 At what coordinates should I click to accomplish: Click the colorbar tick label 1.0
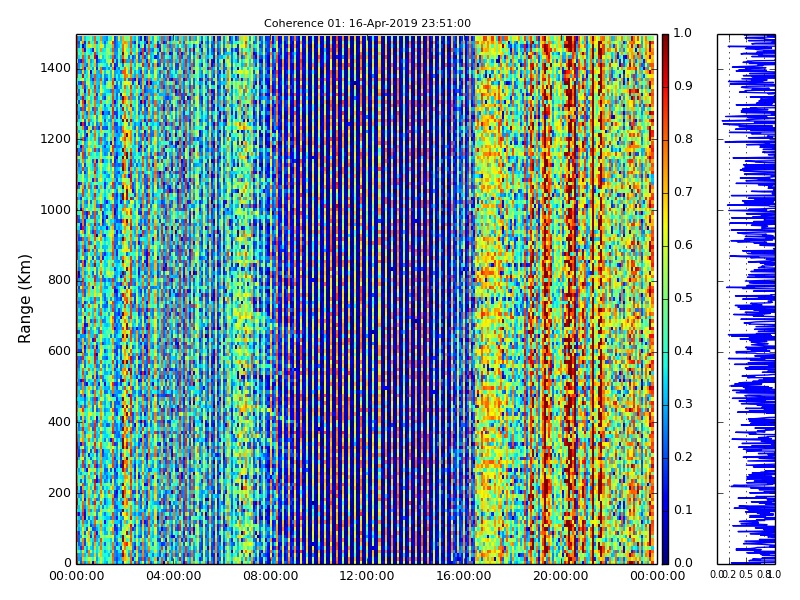(683, 34)
